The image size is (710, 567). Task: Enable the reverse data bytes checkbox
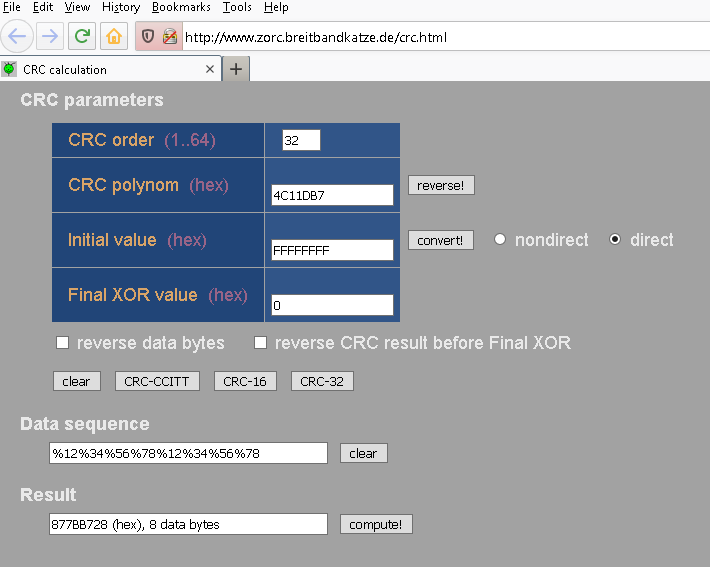62,342
